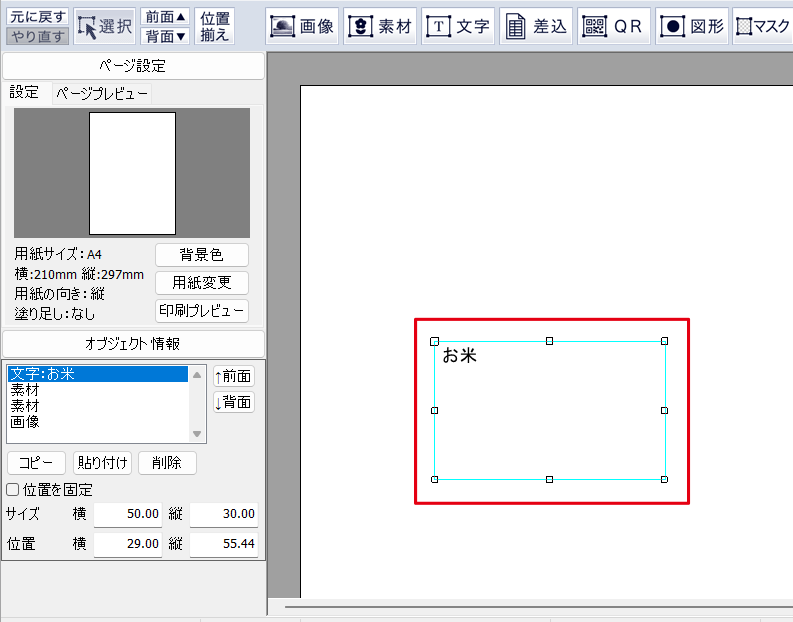This screenshot has height=622, width=793.
Task: Click the 画像 image insert tool
Action: pos(303,27)
